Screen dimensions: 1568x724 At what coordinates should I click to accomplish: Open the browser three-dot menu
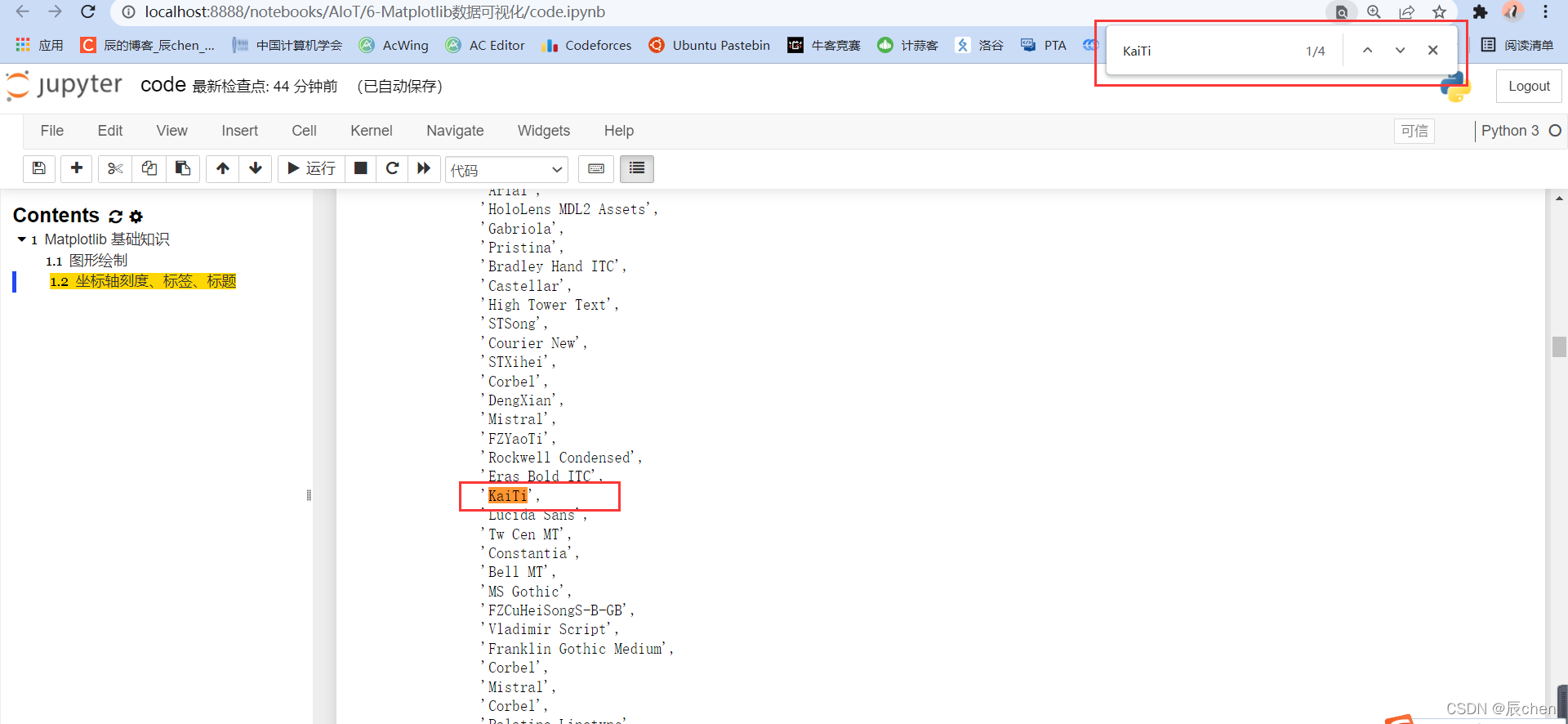pyautogui.click(x=1545, y=11)
